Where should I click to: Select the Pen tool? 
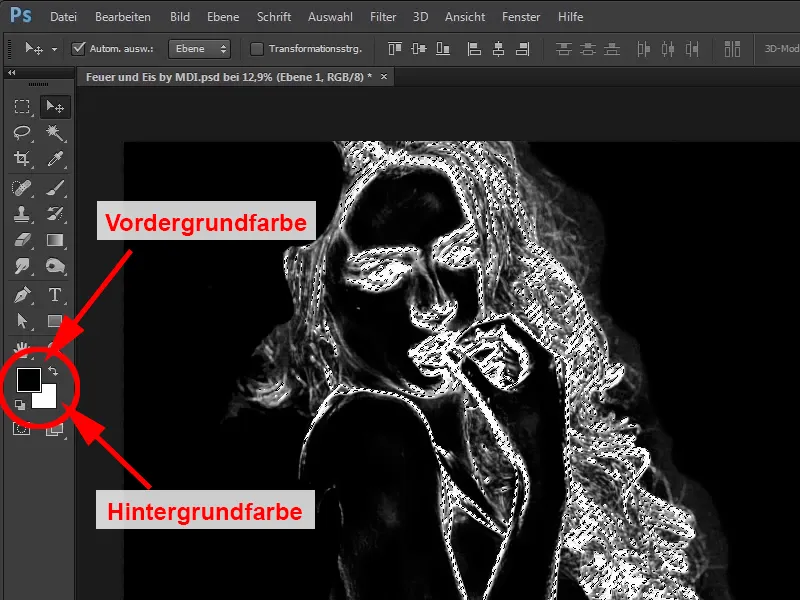(x=21, y=295)
